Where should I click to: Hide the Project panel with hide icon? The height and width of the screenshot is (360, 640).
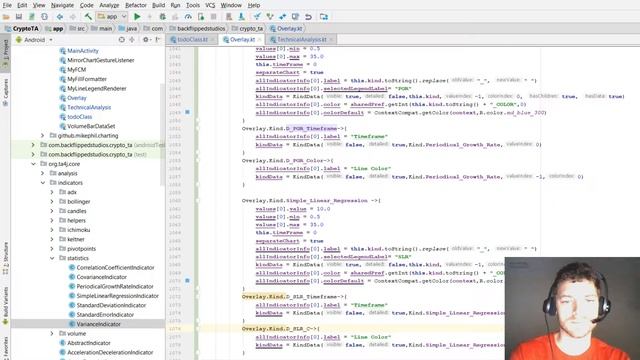(158, 40)
